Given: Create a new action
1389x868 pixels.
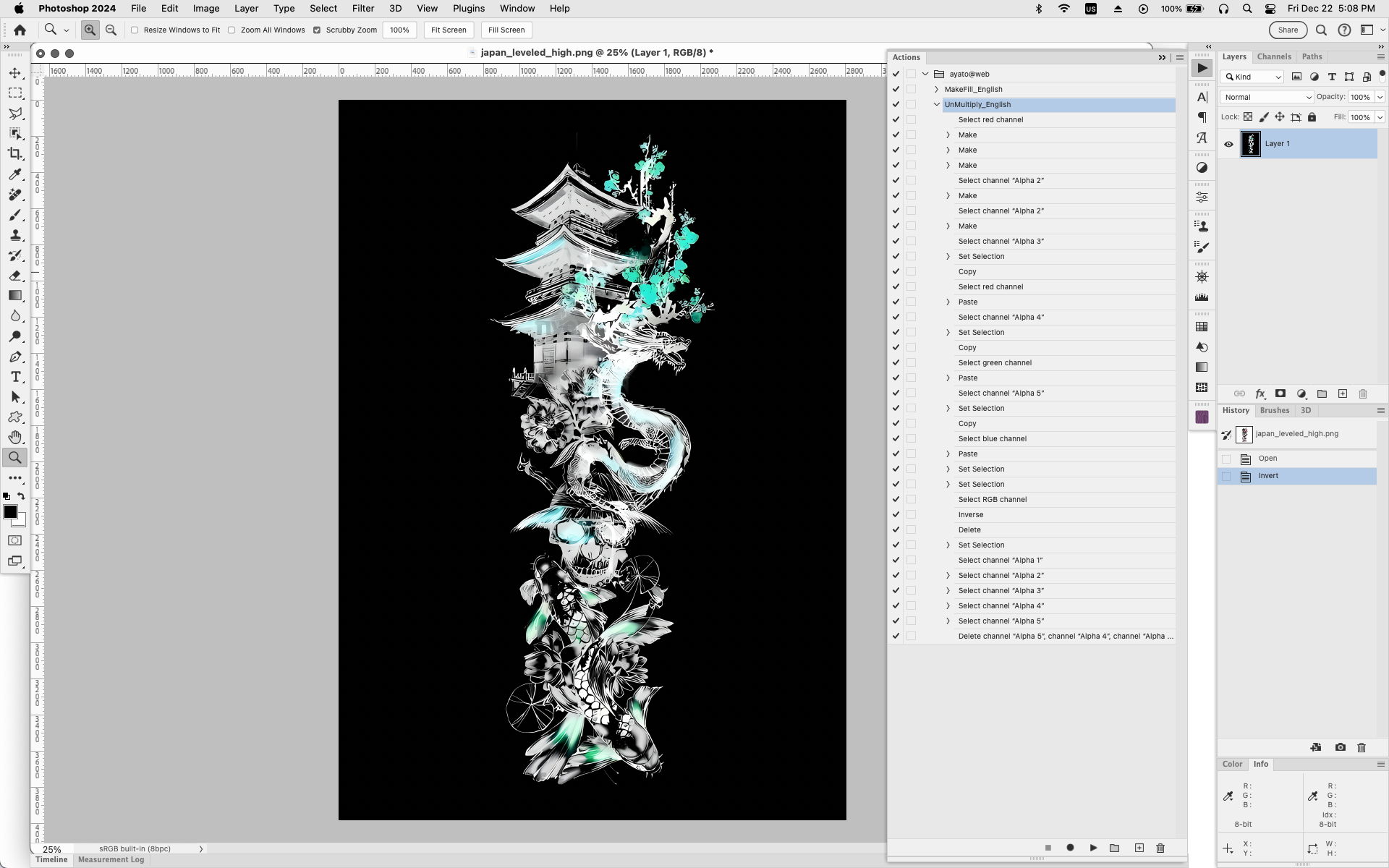Looking at the screenshot, I should [x=1138, y=848].
